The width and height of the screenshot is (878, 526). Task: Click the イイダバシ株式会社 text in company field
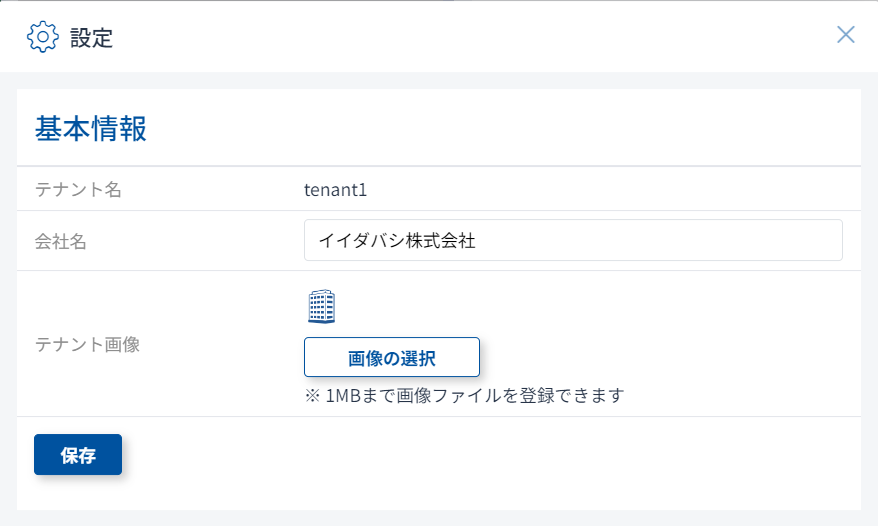click(396, 240)
